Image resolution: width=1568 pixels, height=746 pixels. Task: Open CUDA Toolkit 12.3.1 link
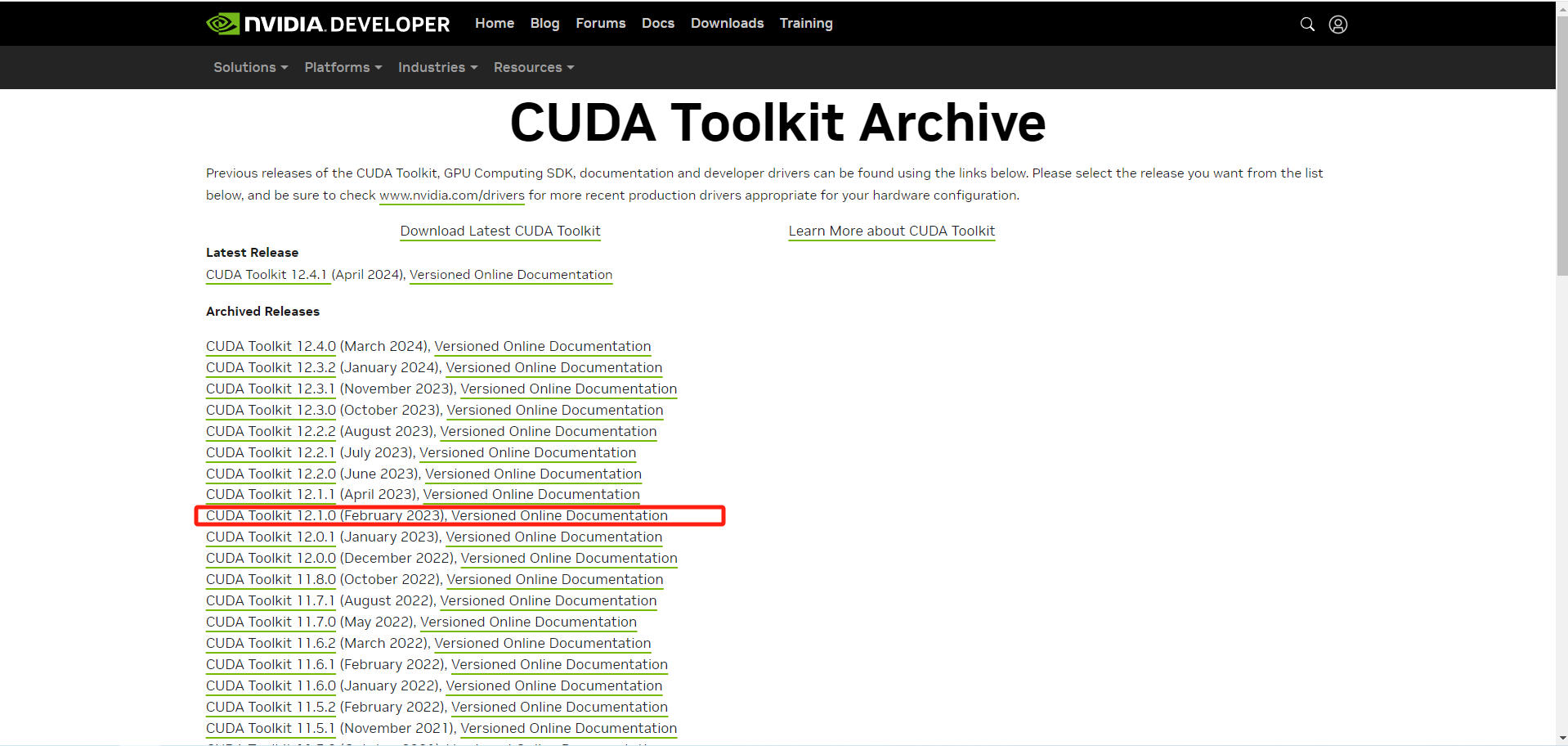click(x=271, y=389)
